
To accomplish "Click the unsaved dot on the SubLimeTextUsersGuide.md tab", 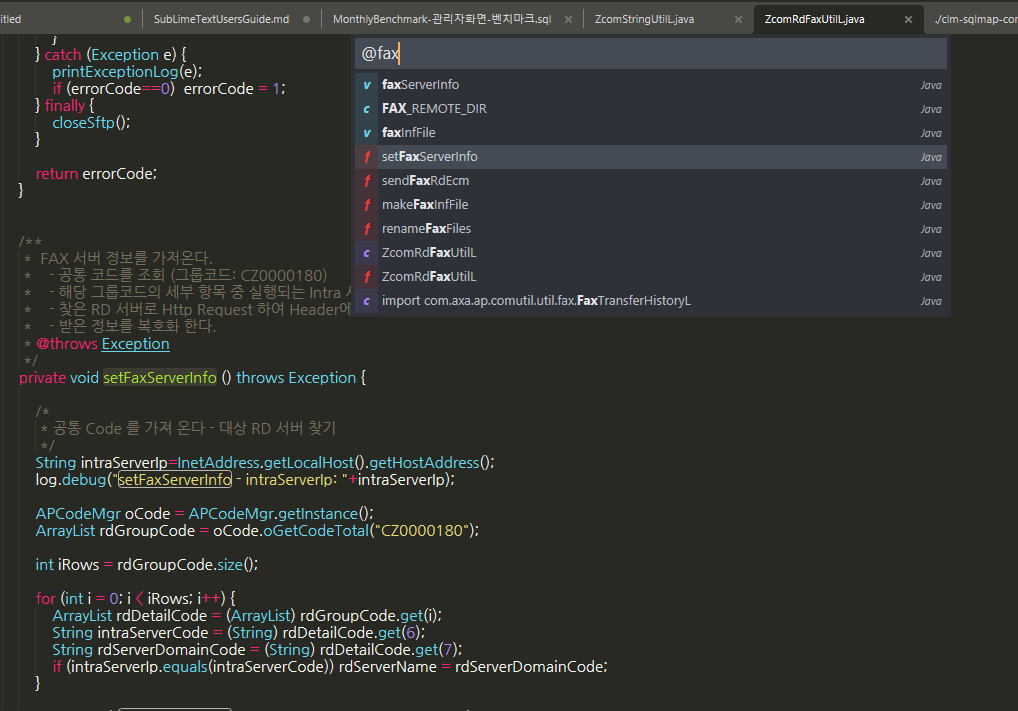I will point(306,19).
